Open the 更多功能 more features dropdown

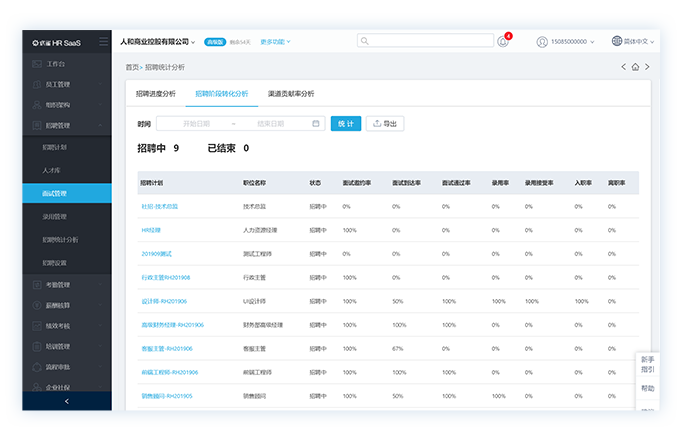pyautogui.click(x=275, y=42)
